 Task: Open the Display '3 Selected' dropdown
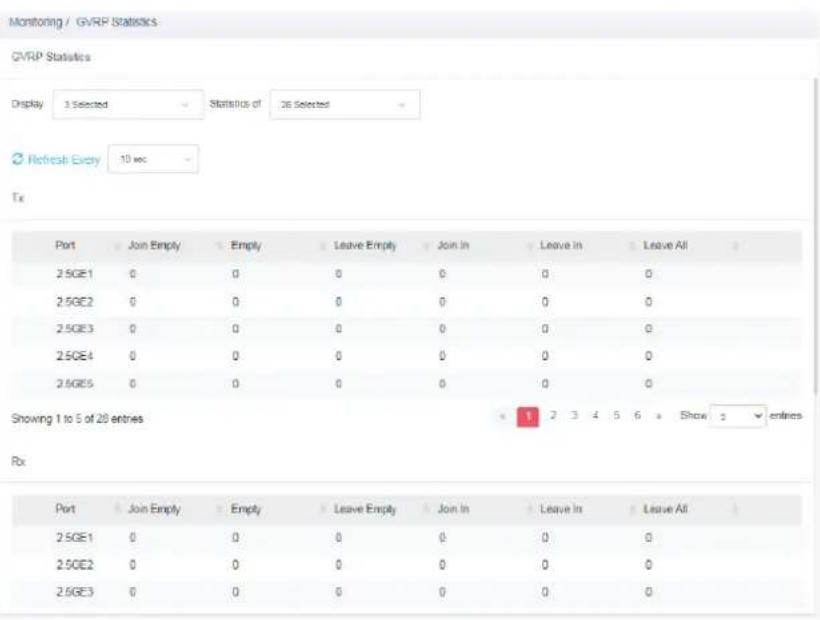pos(128,105)
